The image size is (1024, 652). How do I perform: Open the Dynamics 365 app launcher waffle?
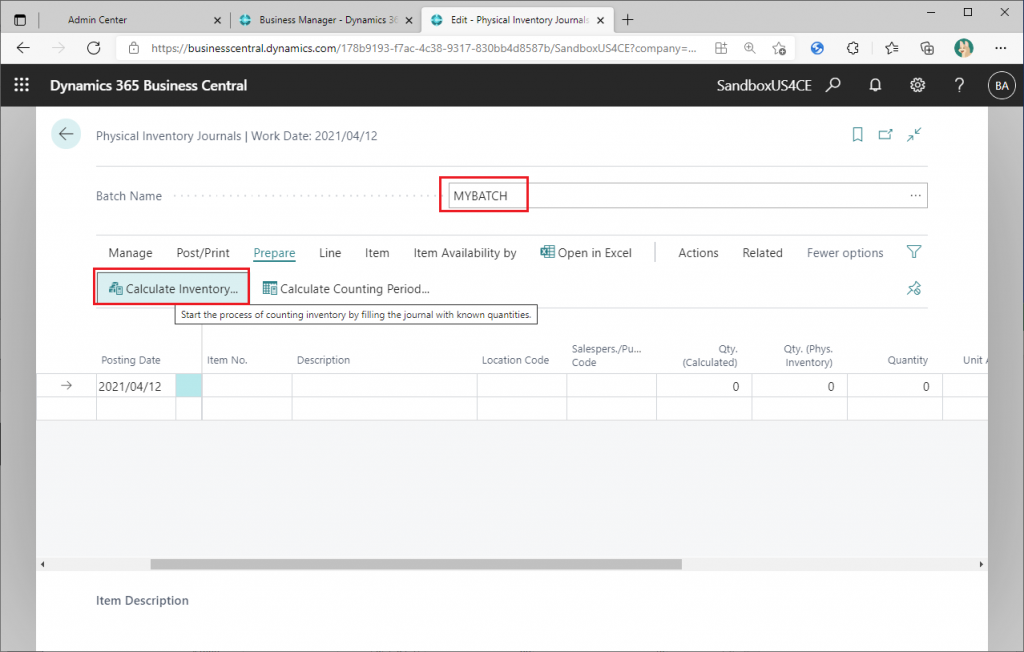(22, 85)
